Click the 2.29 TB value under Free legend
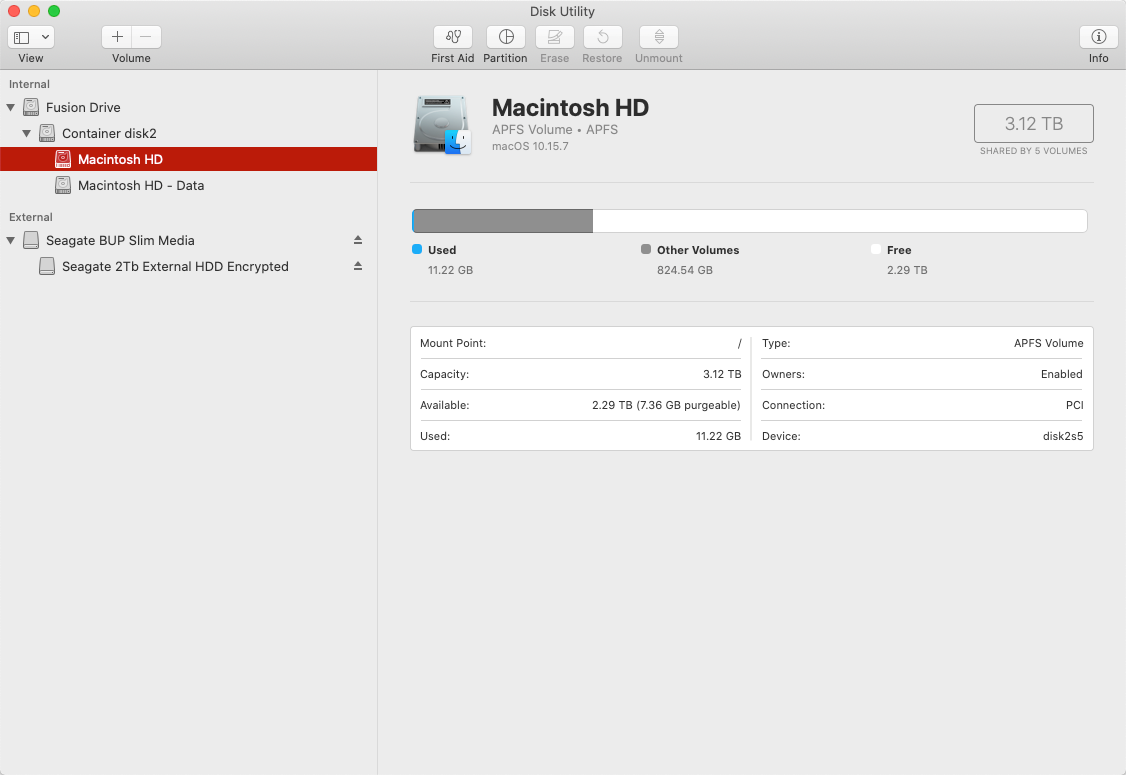 click(x=907, y=270)
